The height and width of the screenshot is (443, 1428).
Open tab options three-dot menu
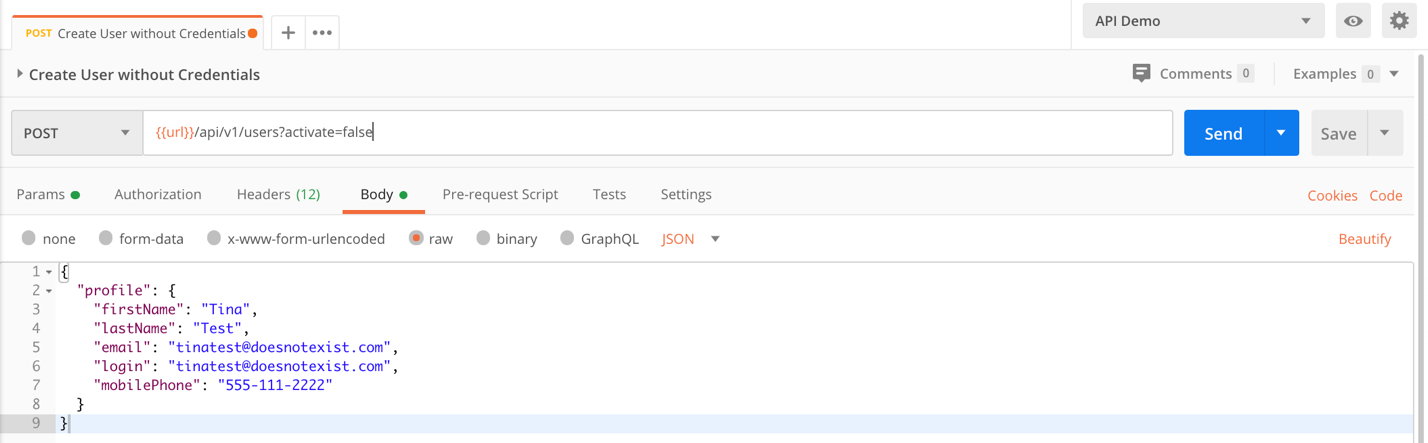(322, 33)
